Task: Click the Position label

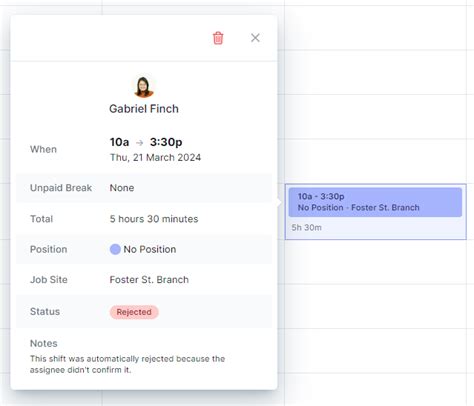Action: tap(49, 249)
